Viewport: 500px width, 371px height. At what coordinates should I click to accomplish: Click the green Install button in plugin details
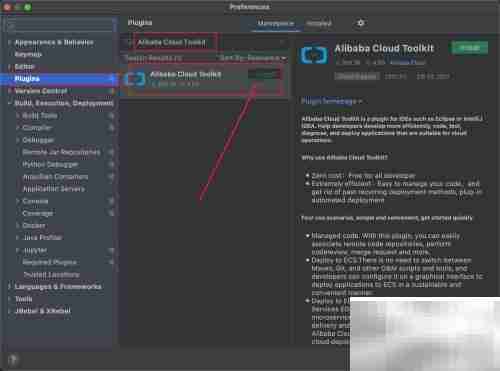pos(470,48)
